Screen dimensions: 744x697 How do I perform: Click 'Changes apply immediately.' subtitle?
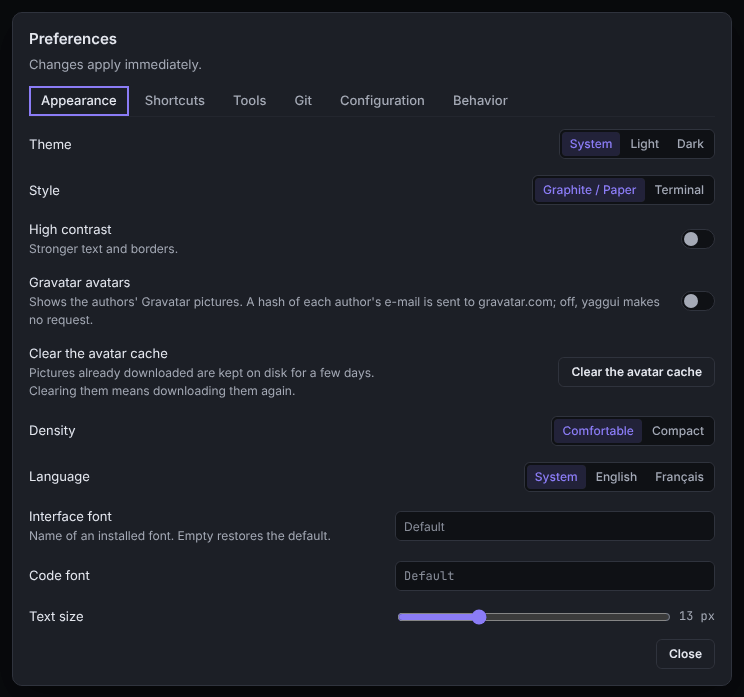tap(115, 65)
